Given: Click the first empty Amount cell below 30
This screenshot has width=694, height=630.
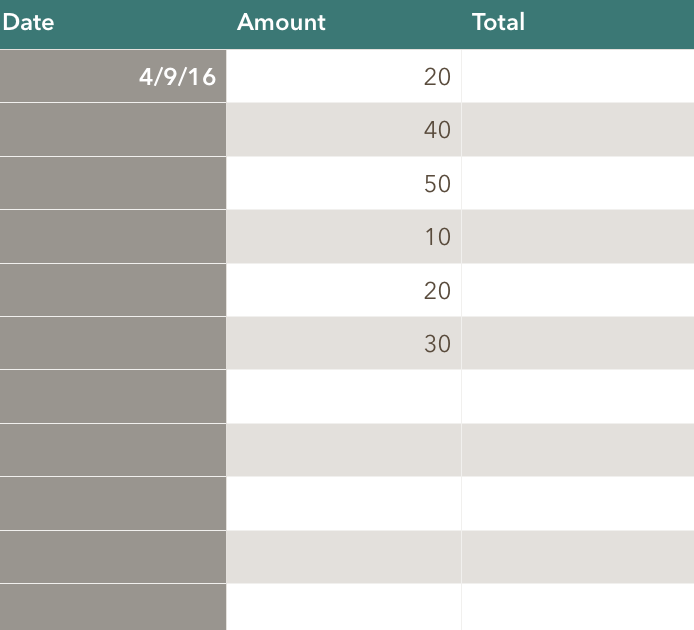Looking at the screenshot, I should (x=344, y=397).
